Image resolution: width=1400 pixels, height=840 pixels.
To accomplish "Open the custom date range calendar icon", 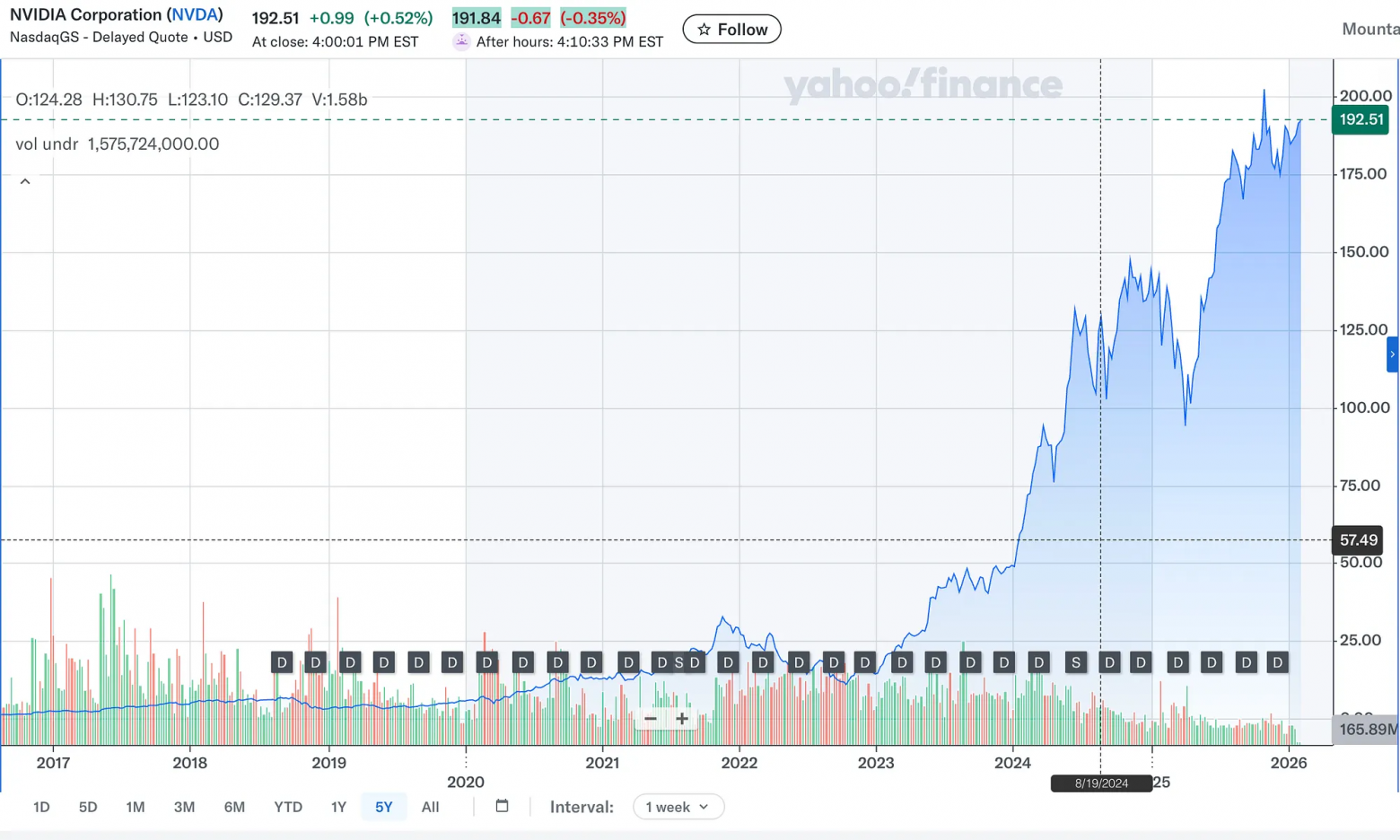I will [x=502, y=806].
